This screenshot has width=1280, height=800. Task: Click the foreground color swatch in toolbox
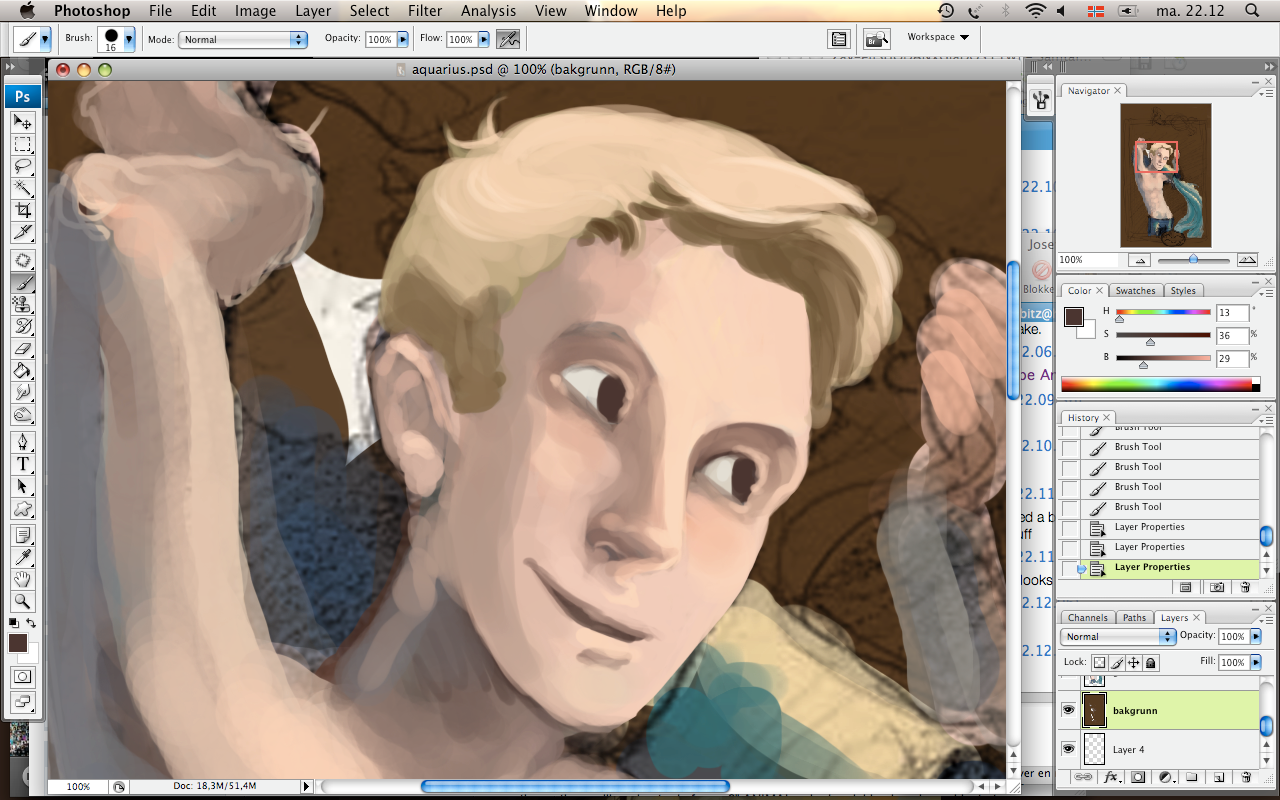[18, 643]
